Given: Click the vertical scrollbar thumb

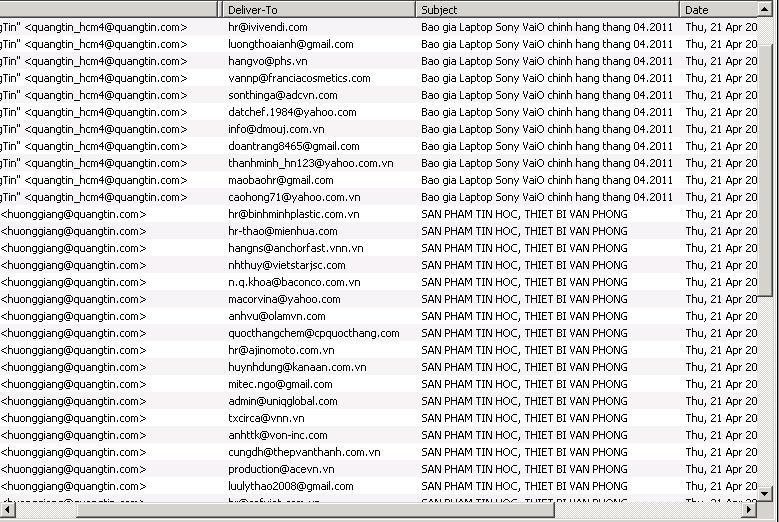Looking at the screenshot, I should [765, 170].
